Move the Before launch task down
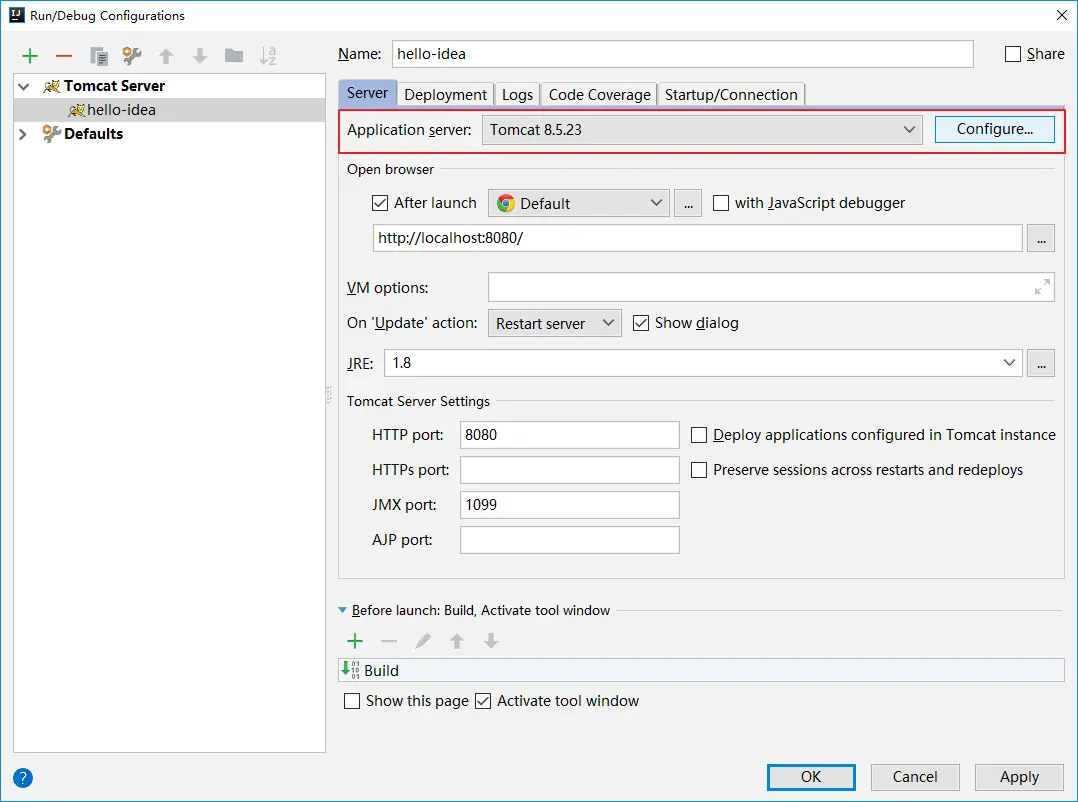Image resolution: width=1078 pixels, height=802 pixels. click(491, 641)
